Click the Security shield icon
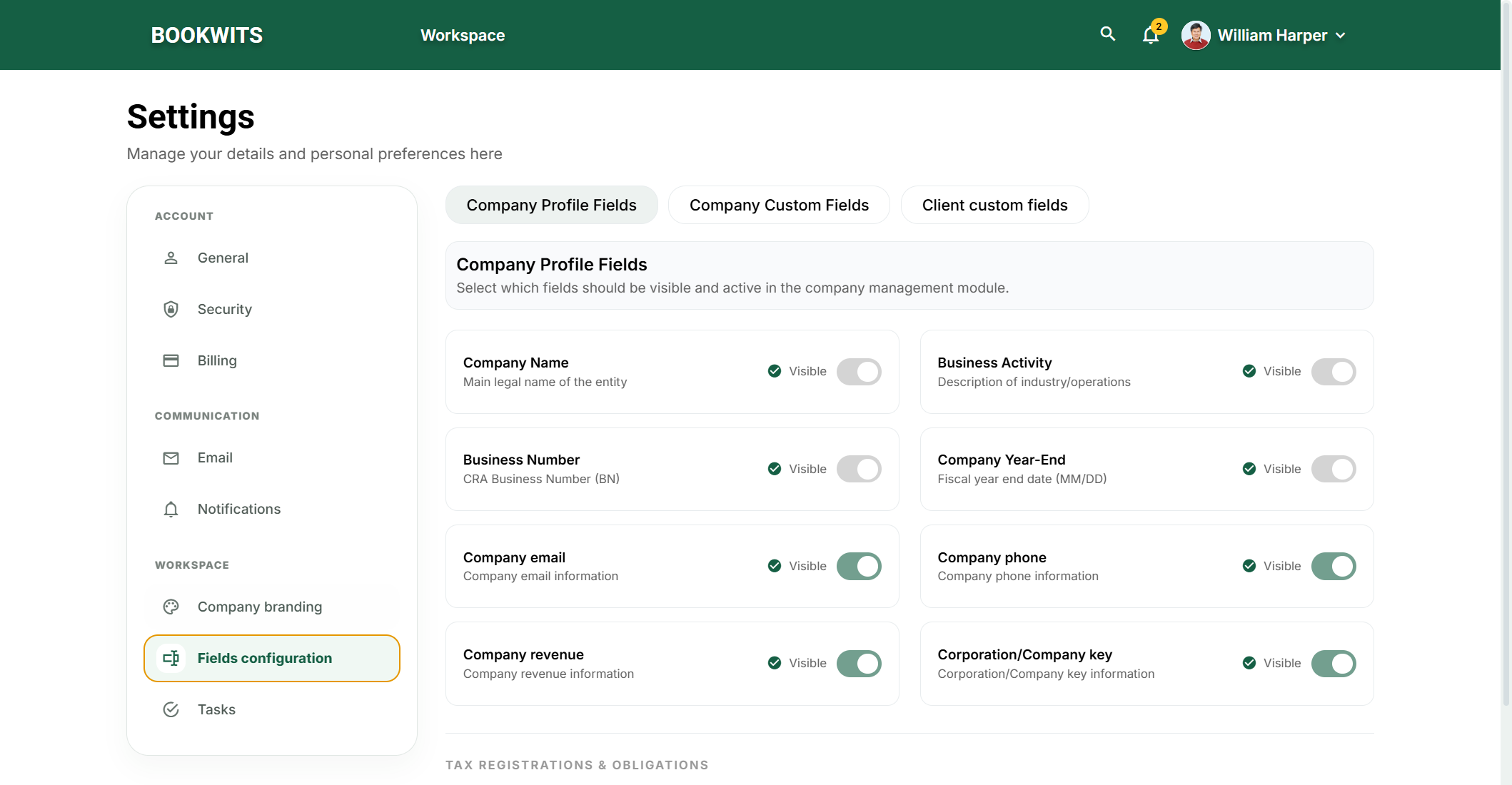 click(x=171, y=309)
